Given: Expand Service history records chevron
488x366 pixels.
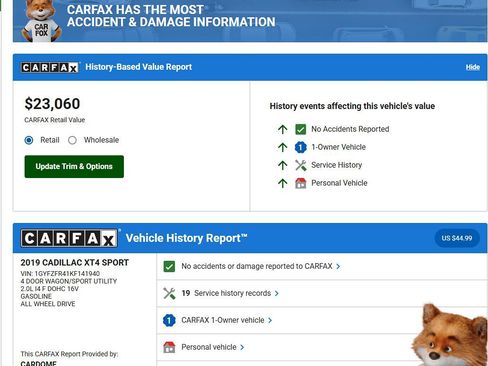Looking at the screenshot, I should (277, 293).
